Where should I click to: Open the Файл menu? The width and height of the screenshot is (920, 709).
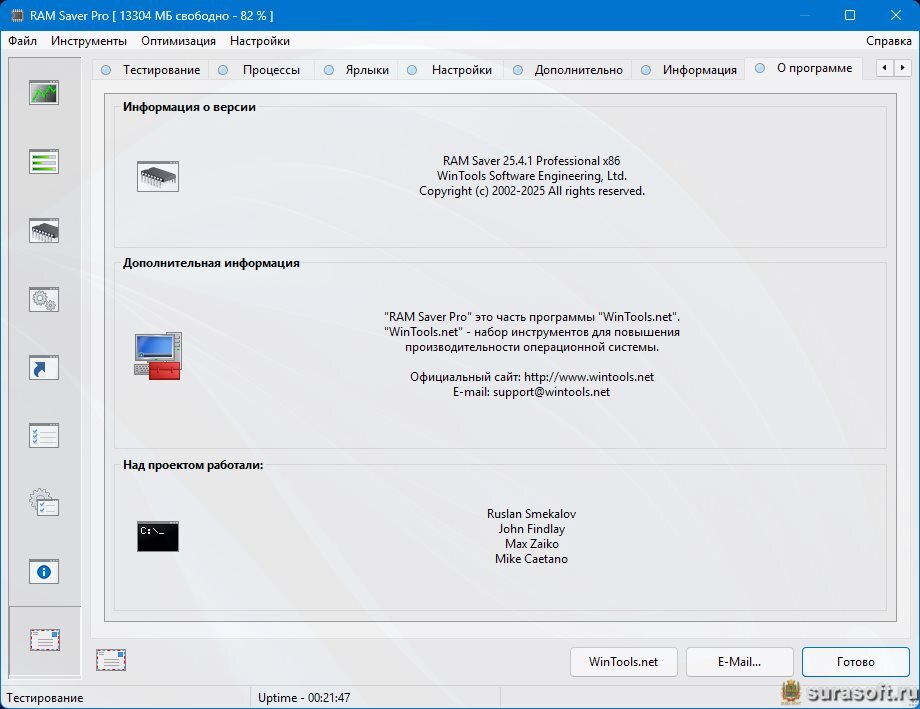coord(22,40)
